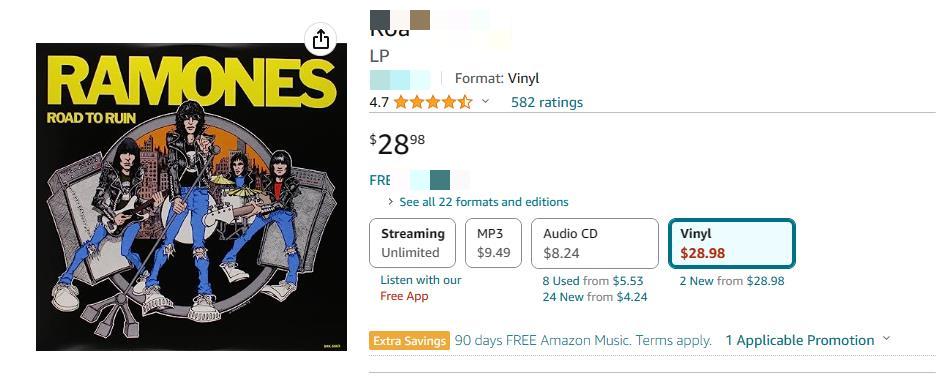Click the $28.98 main price
This screenshot has width=936, height=384.
[398, 145]
